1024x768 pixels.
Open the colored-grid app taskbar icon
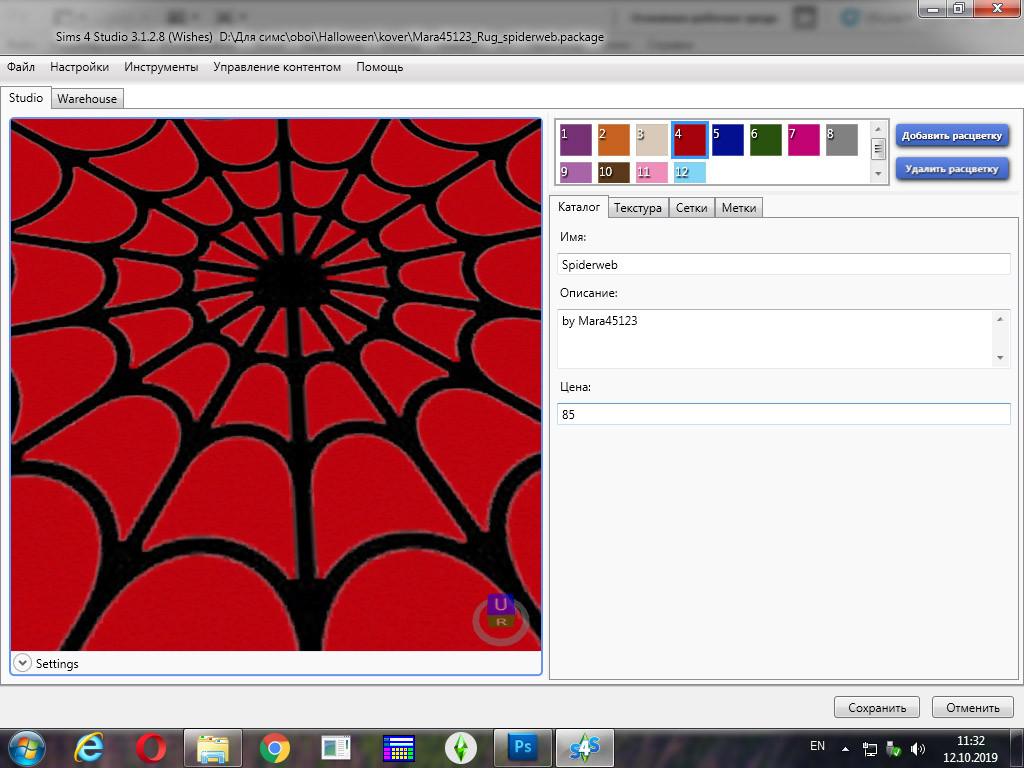(x=399, y=748)
